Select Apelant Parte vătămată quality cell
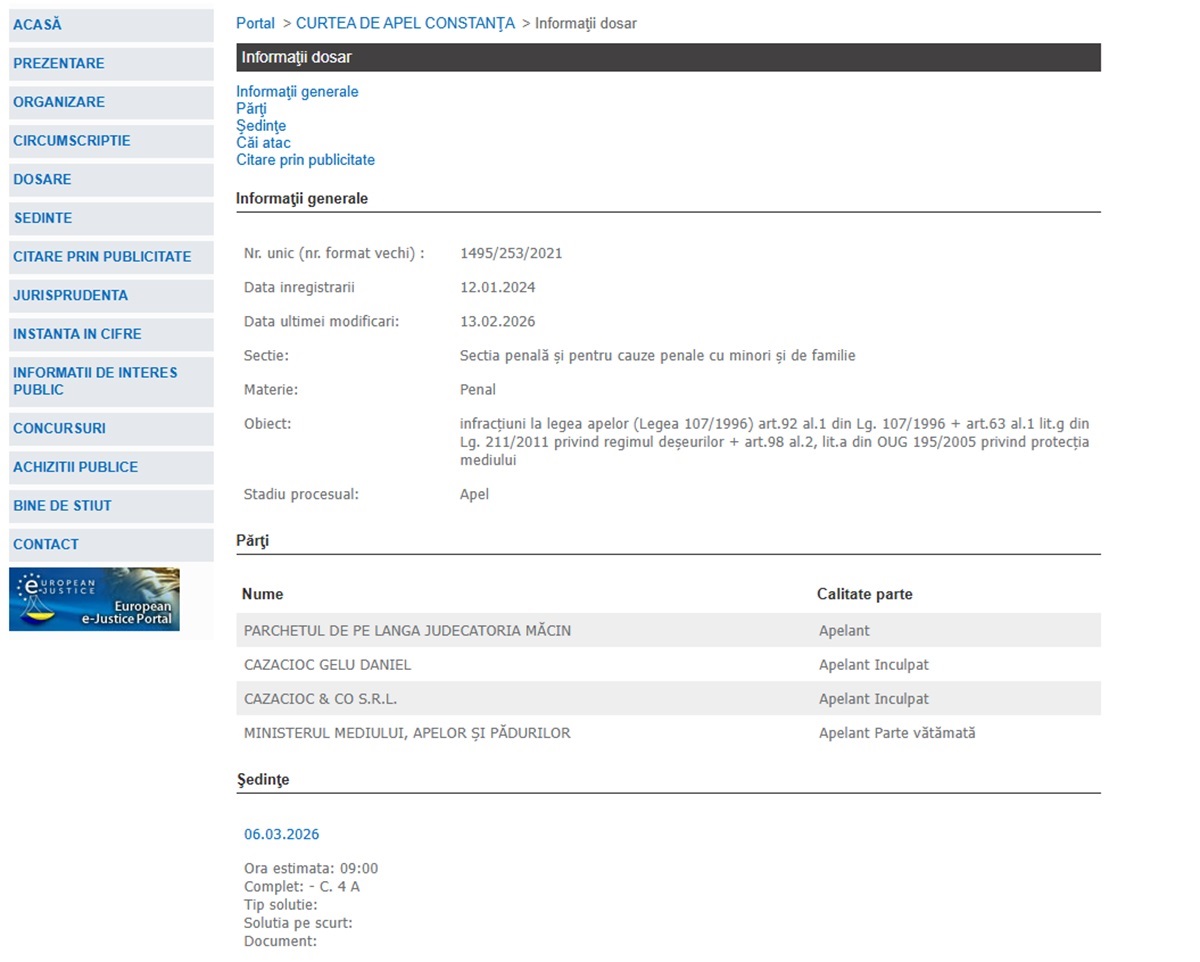The height and width of the screenshot is (962, 1200). click(897, 733)
